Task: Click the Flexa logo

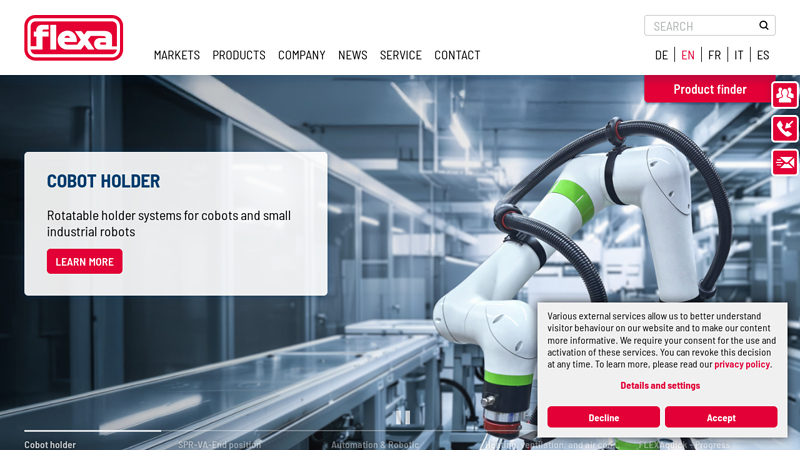Action: coord(74,38)
